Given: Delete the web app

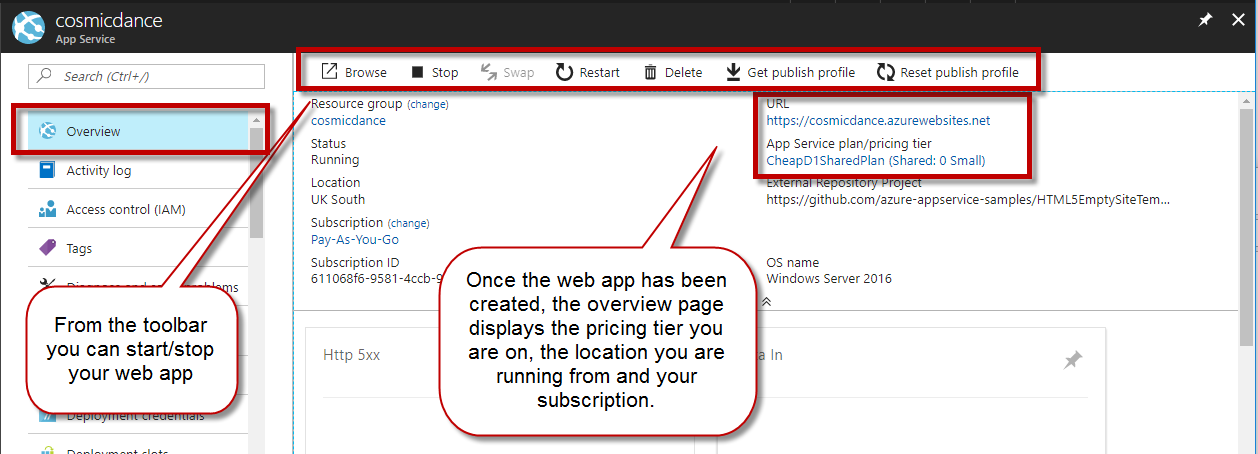Looking at the screenshot, I should (672, 72).
